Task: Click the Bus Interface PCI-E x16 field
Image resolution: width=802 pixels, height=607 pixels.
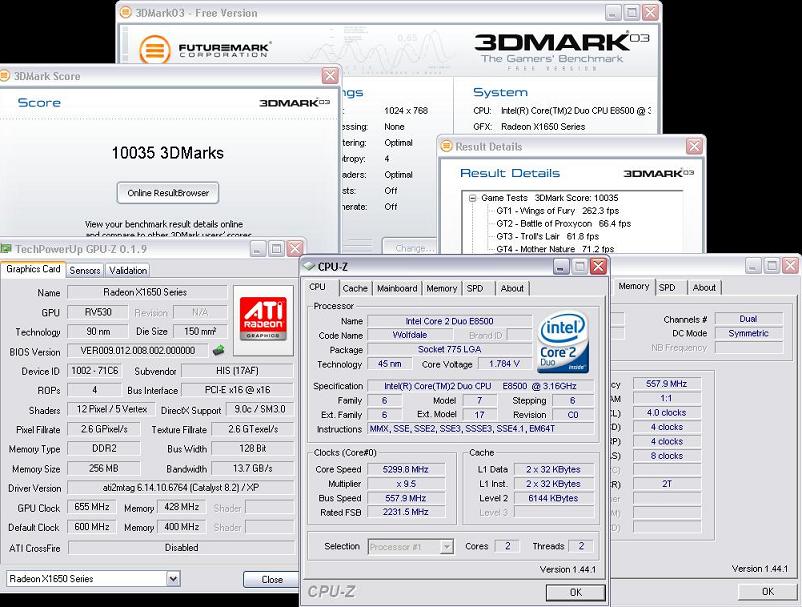Action: 237,390
